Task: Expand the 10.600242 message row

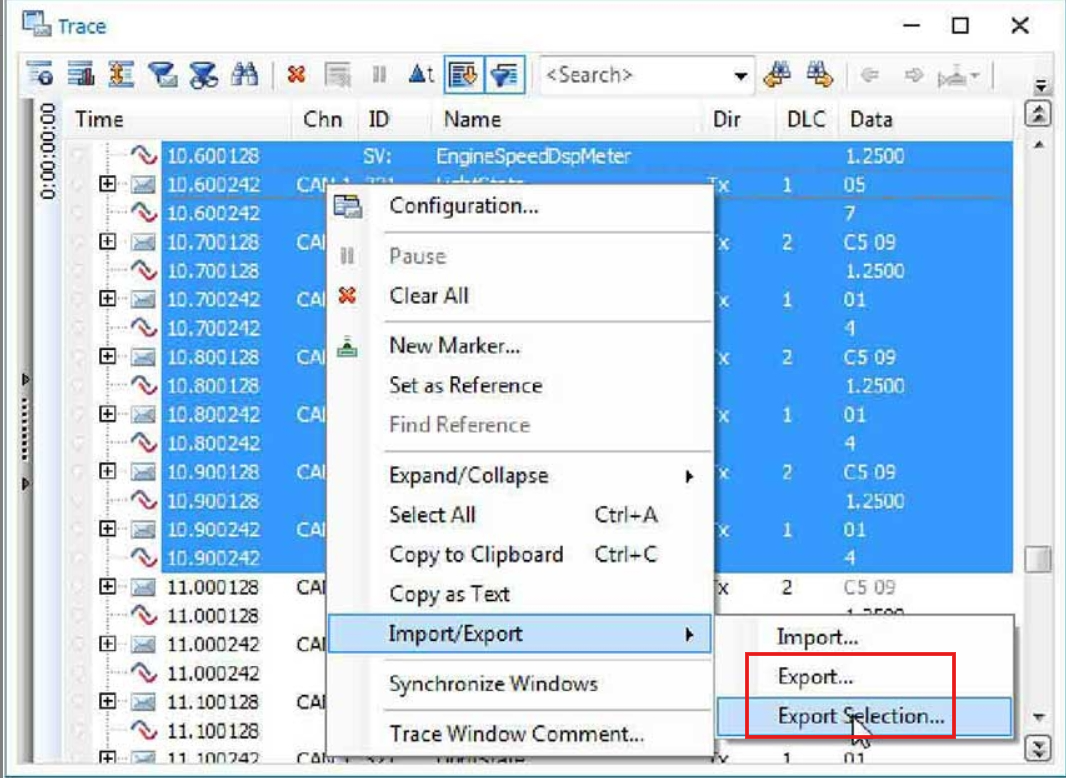Action: (107, 184)
